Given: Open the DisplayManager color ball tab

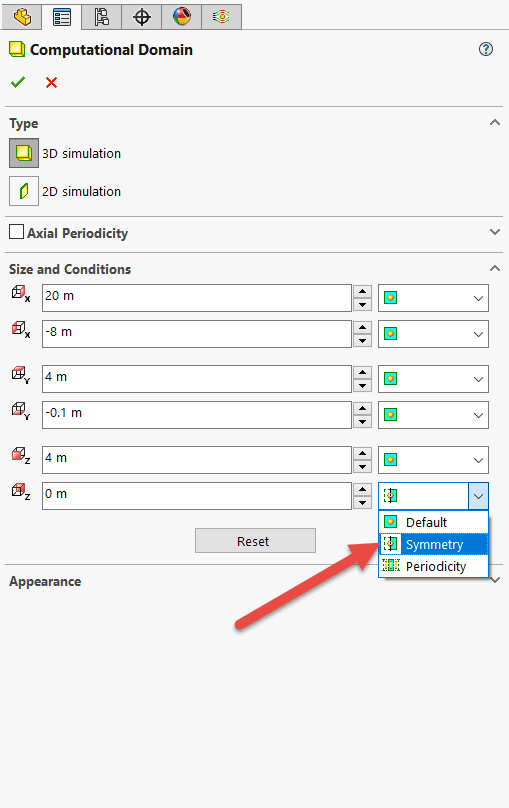Looking at the screenshot, I should point(181,18).
